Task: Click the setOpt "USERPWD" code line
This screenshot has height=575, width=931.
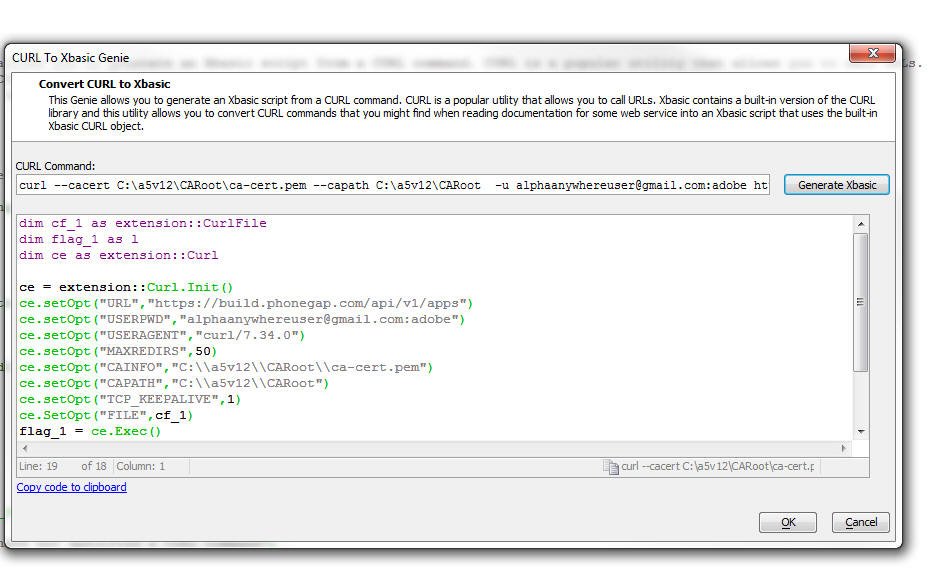Action: [242, 320]
